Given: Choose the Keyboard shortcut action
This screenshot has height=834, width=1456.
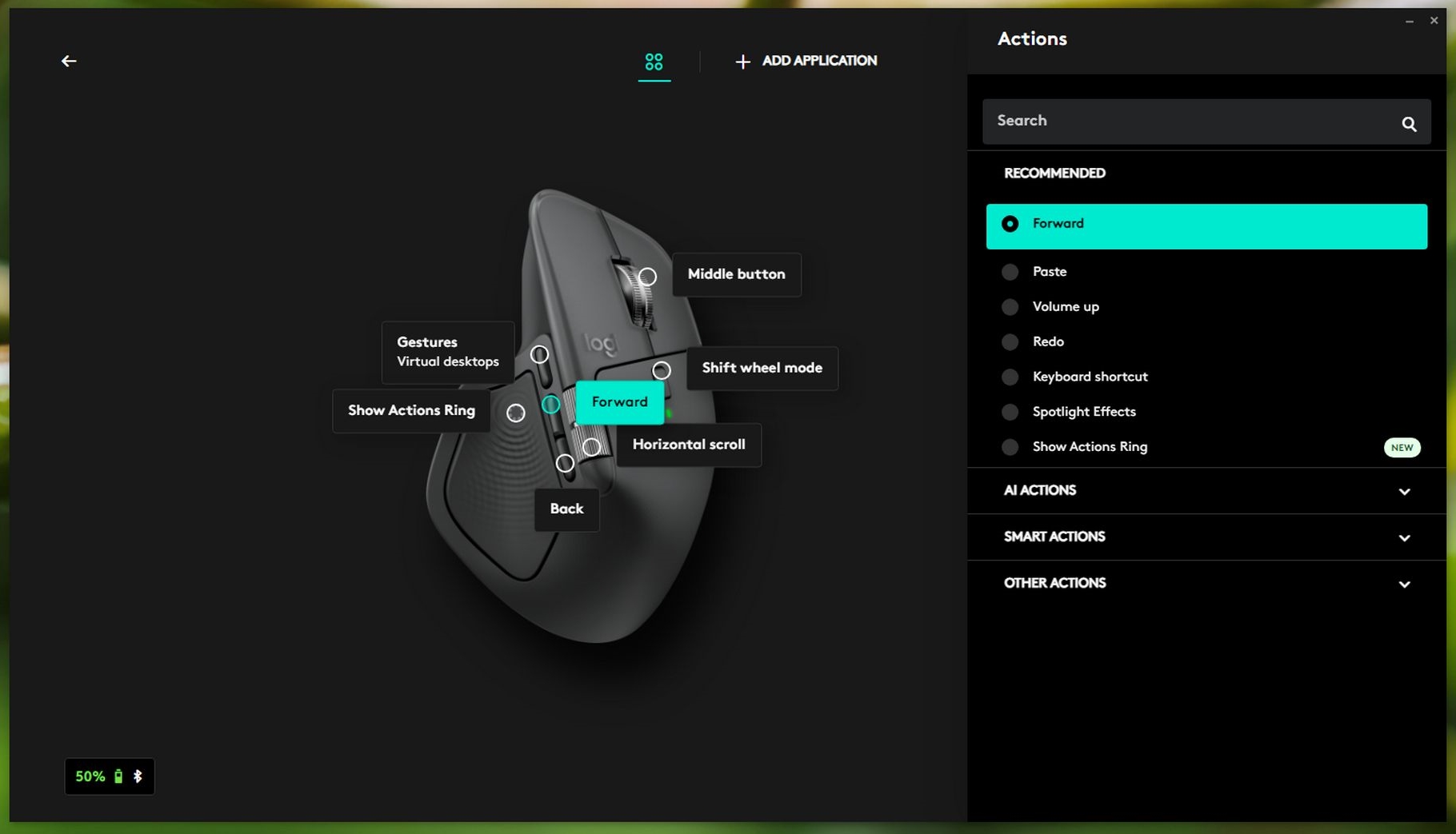Looking at the screenshot, I should [1089, 377].
